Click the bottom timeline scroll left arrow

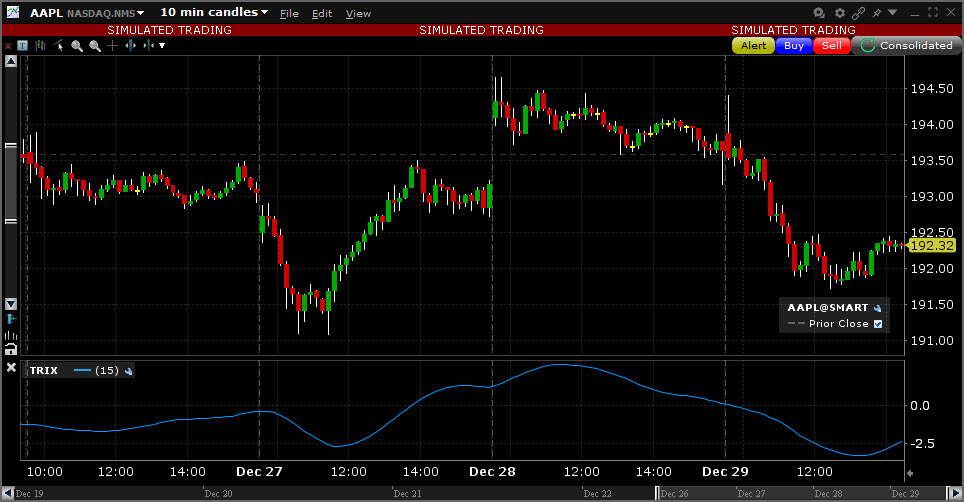(x=8, y=493)
